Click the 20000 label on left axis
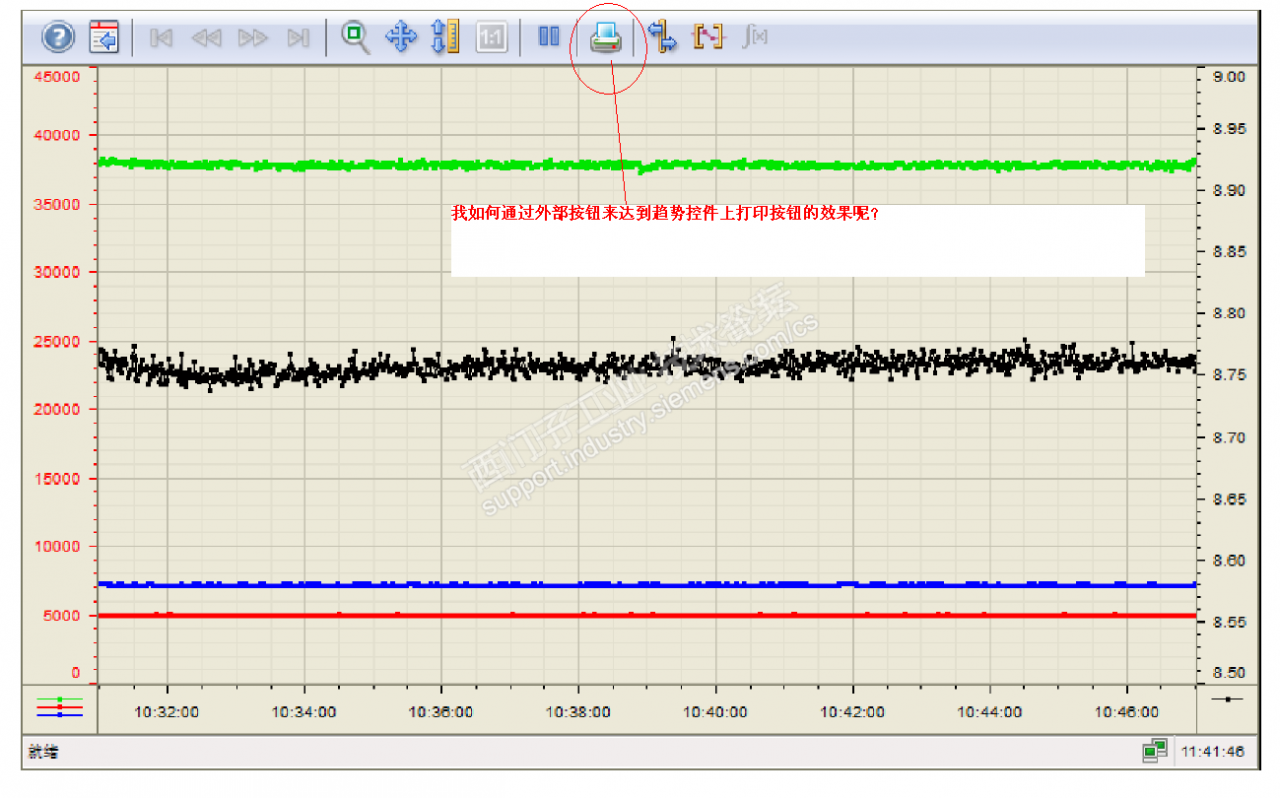The height and width of the screenshot is (798, 1280). coord(57,409)
